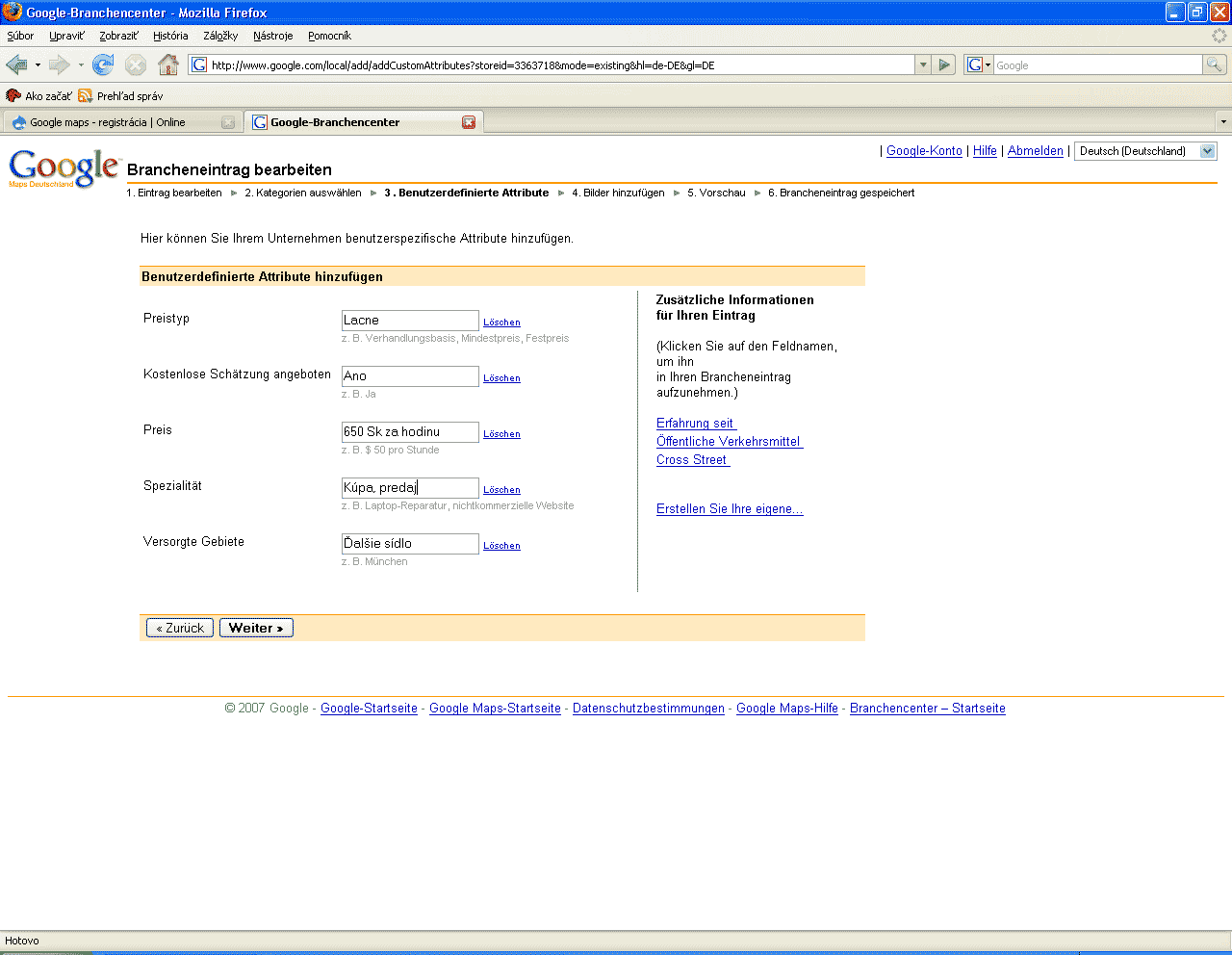1232x955 pixels.
Task: Click Löschen next to Versorgte Gebiete
Action: click(501, 546)
